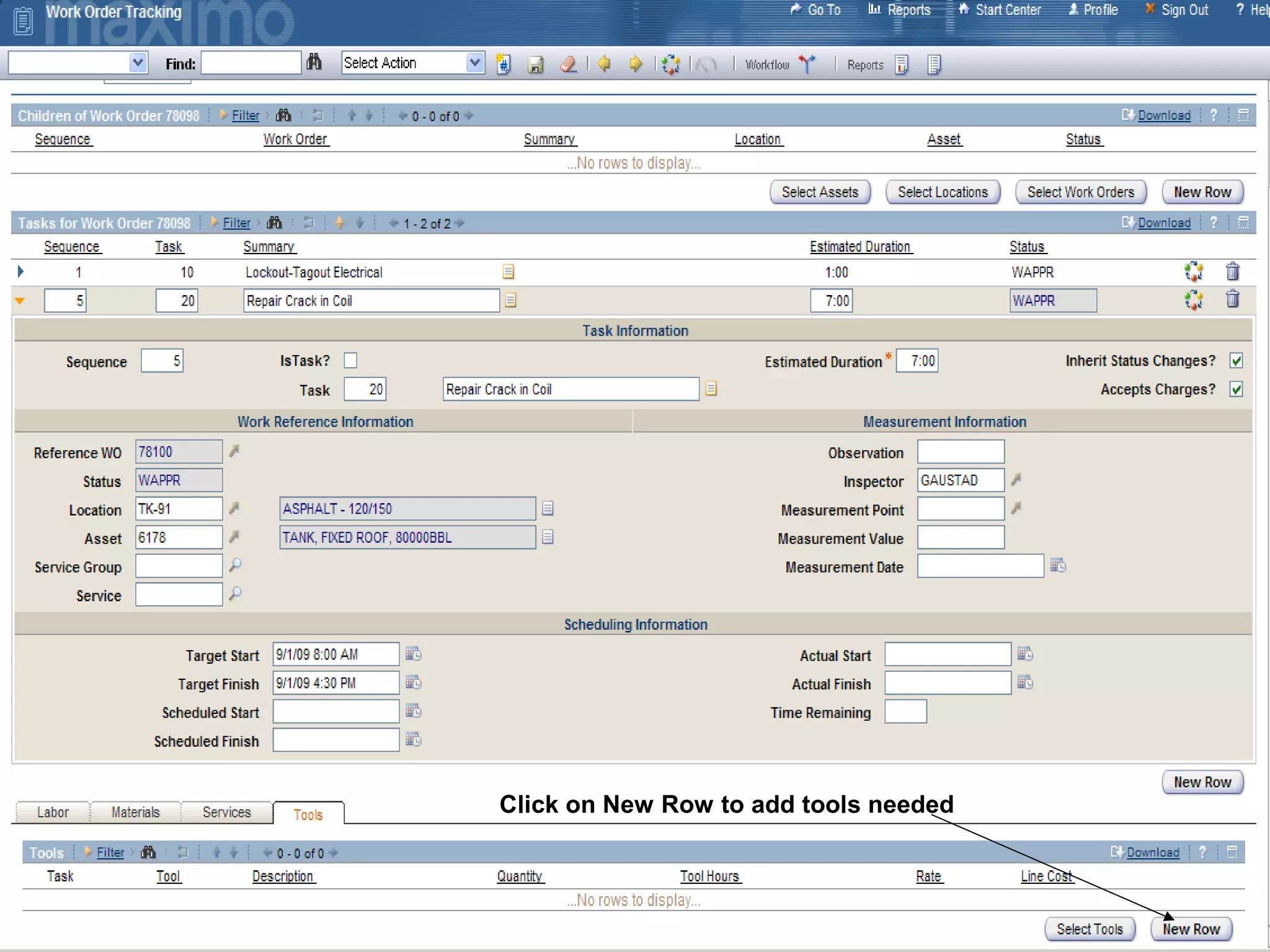Open the first Reports toolbar icon
The image size is (1270, 952).
[902, 64]
